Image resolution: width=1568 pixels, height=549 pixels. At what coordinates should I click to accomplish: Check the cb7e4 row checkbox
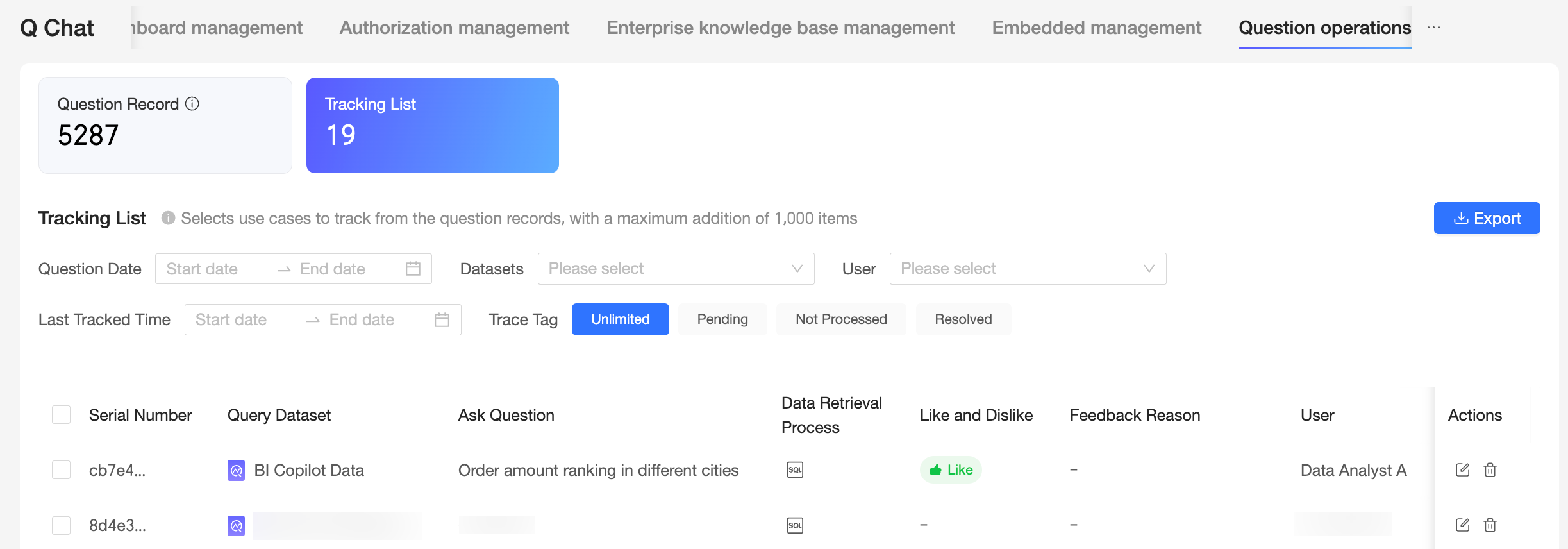[x=62, y=470]
